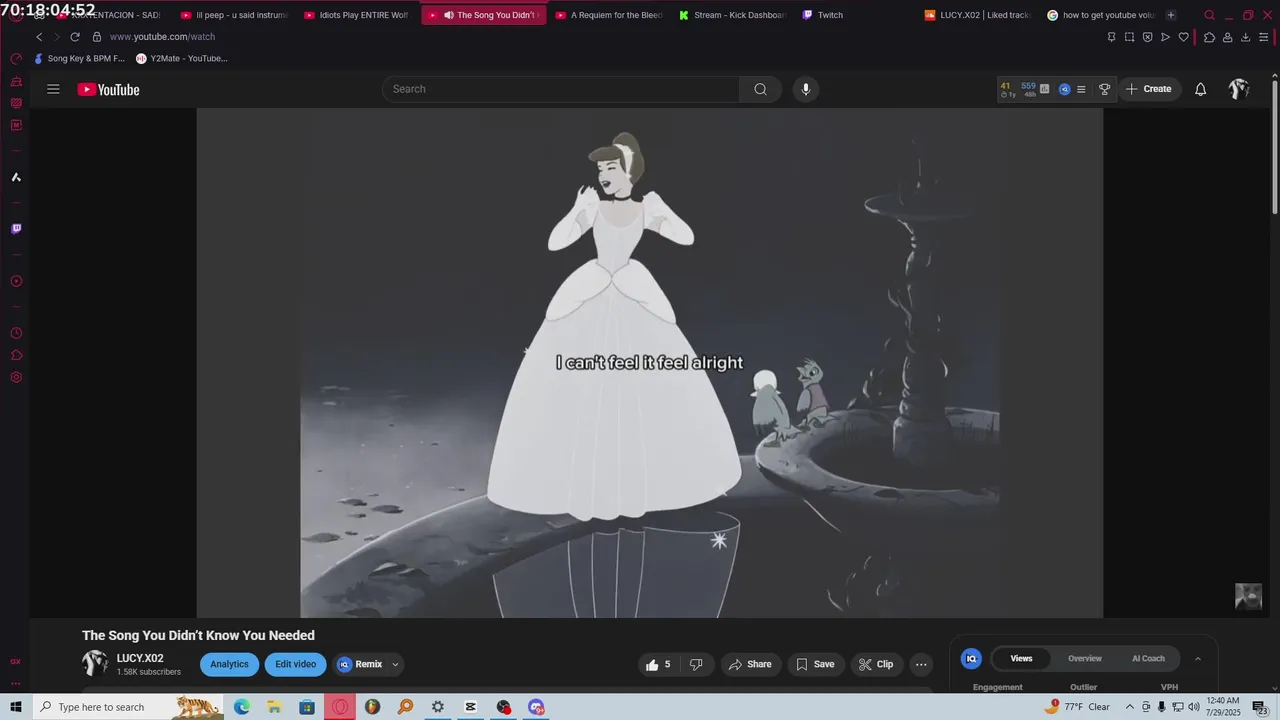This screenshot has width=1280, height=720.
Task: Like the video with thumbs up
Action: click(658, 664)
